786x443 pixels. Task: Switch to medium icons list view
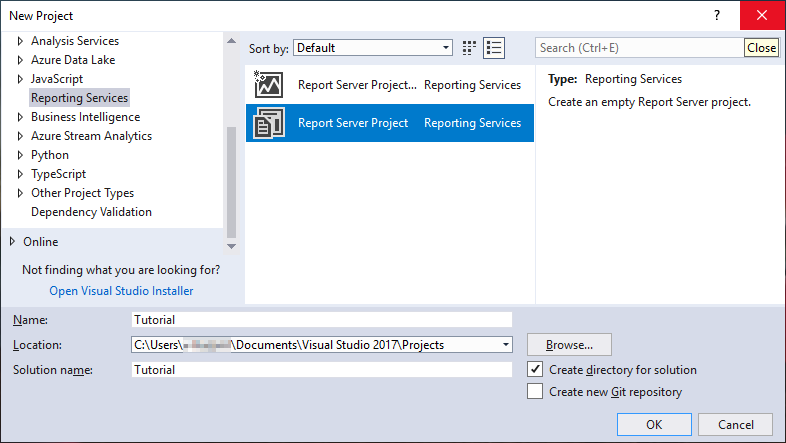tap(494, 48)
